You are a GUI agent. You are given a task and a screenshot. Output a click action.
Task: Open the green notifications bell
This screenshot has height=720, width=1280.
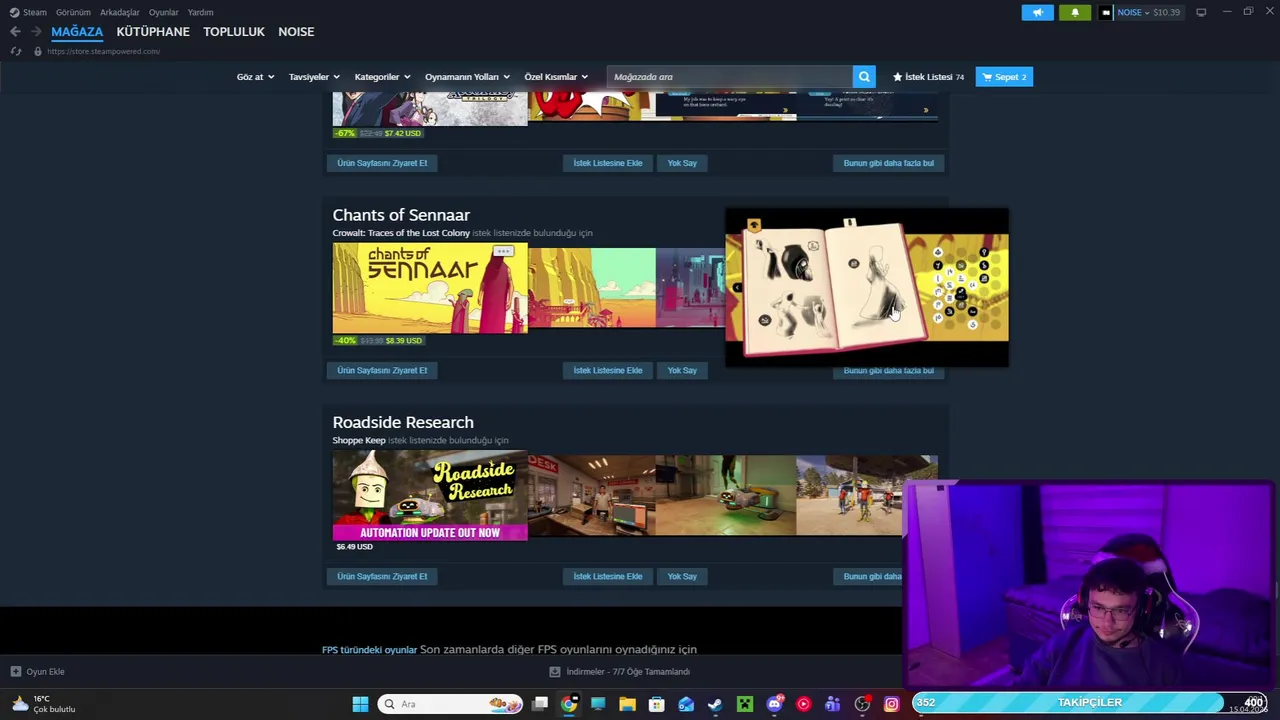pyautogui.click(x=1075, y=12)
